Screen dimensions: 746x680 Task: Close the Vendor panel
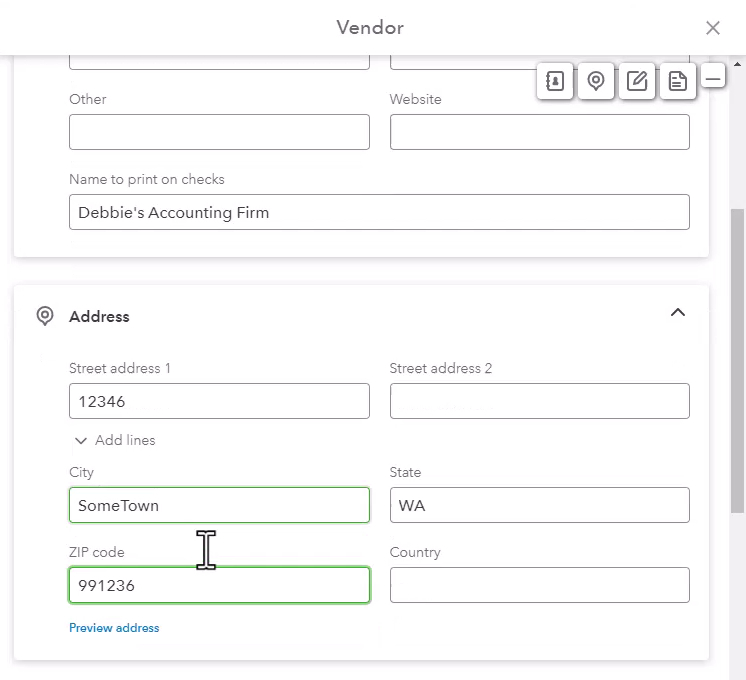tap(713, 28)
